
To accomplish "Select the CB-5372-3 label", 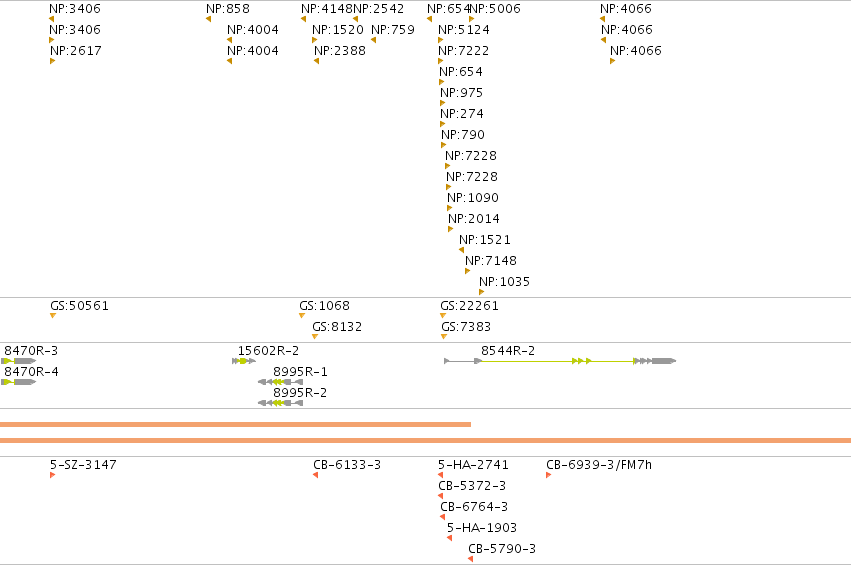I will (472, 486).
